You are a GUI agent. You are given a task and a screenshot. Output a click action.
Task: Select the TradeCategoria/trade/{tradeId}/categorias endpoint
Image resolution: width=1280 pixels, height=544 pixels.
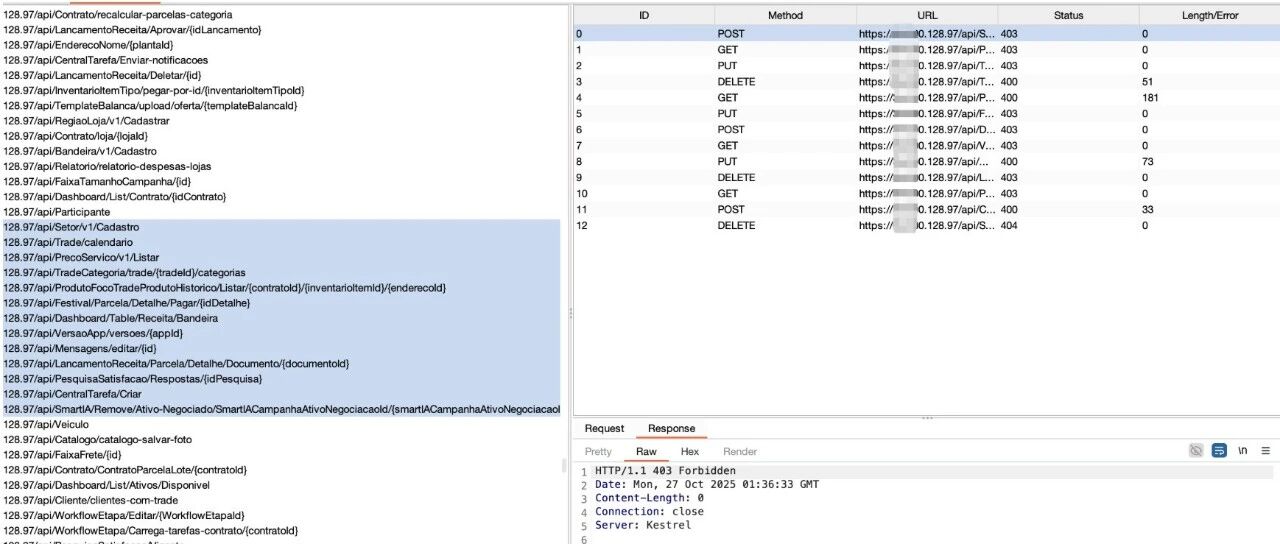pos(124,272)
